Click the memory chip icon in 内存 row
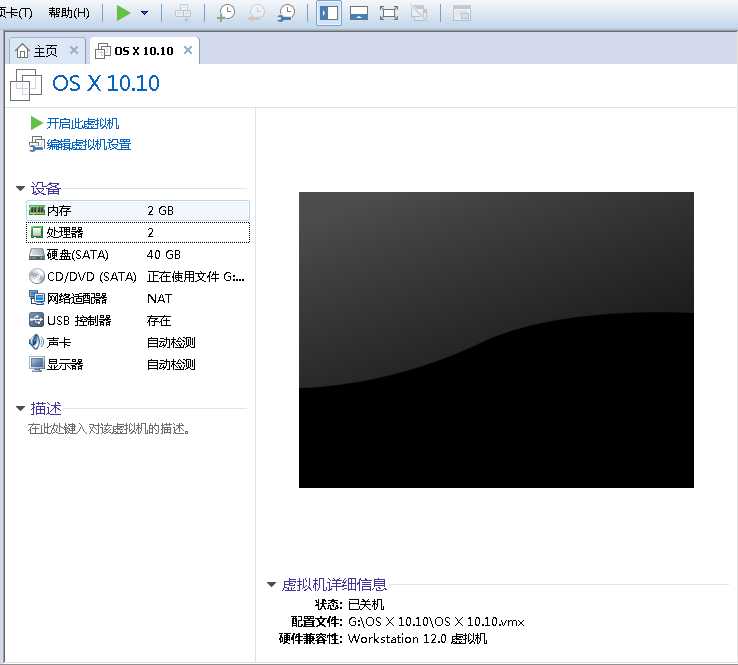 tap(36, 210)
